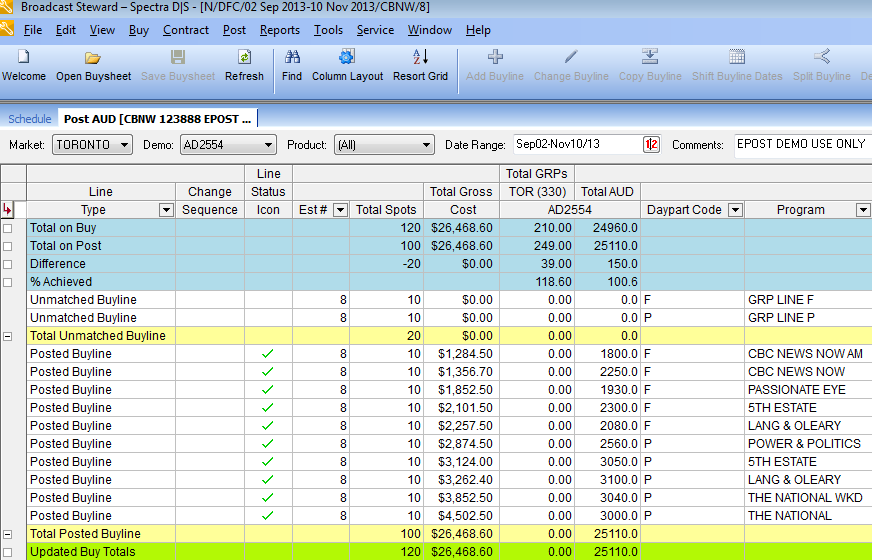872x560 pixels.
Task: Open Buysheet using the folder icon
Action: [92, 57]
